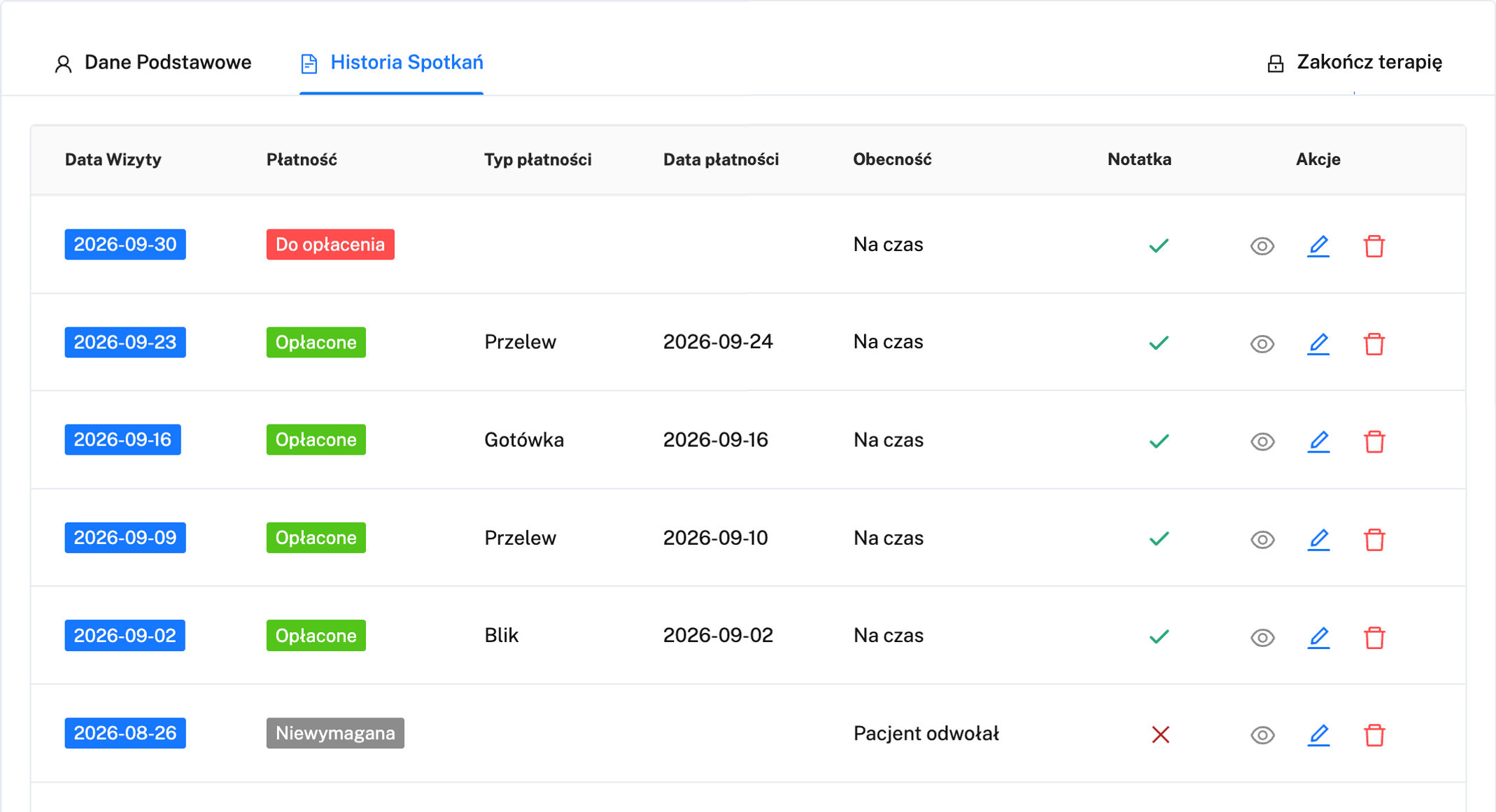Edit the 2026-09-23 visit (pencil icon)
Screen dimensions: 1496x812
[x=1318, y=344]
